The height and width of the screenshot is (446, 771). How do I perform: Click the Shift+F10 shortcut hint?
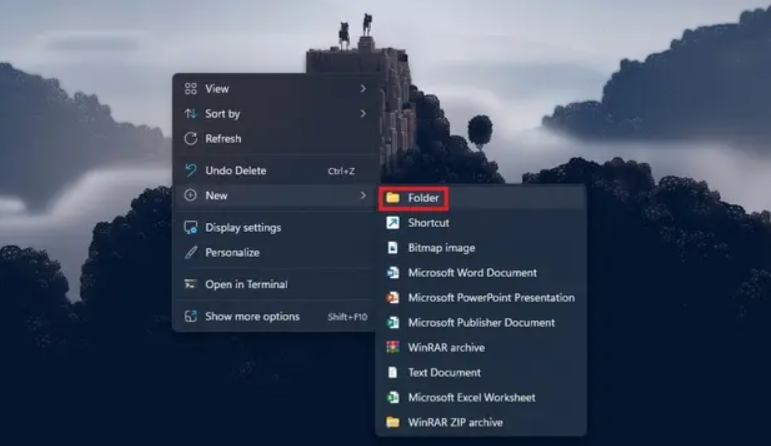[x=348, y=317]
